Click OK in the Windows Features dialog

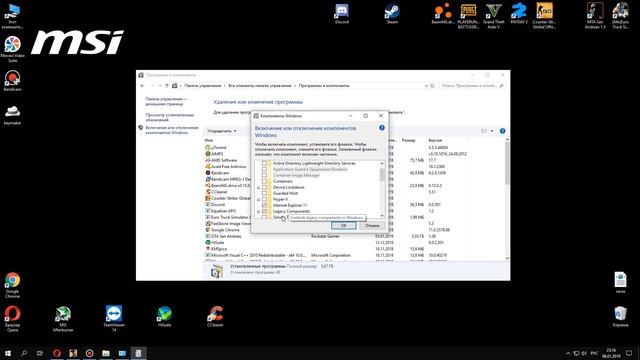tap(343, 225)
